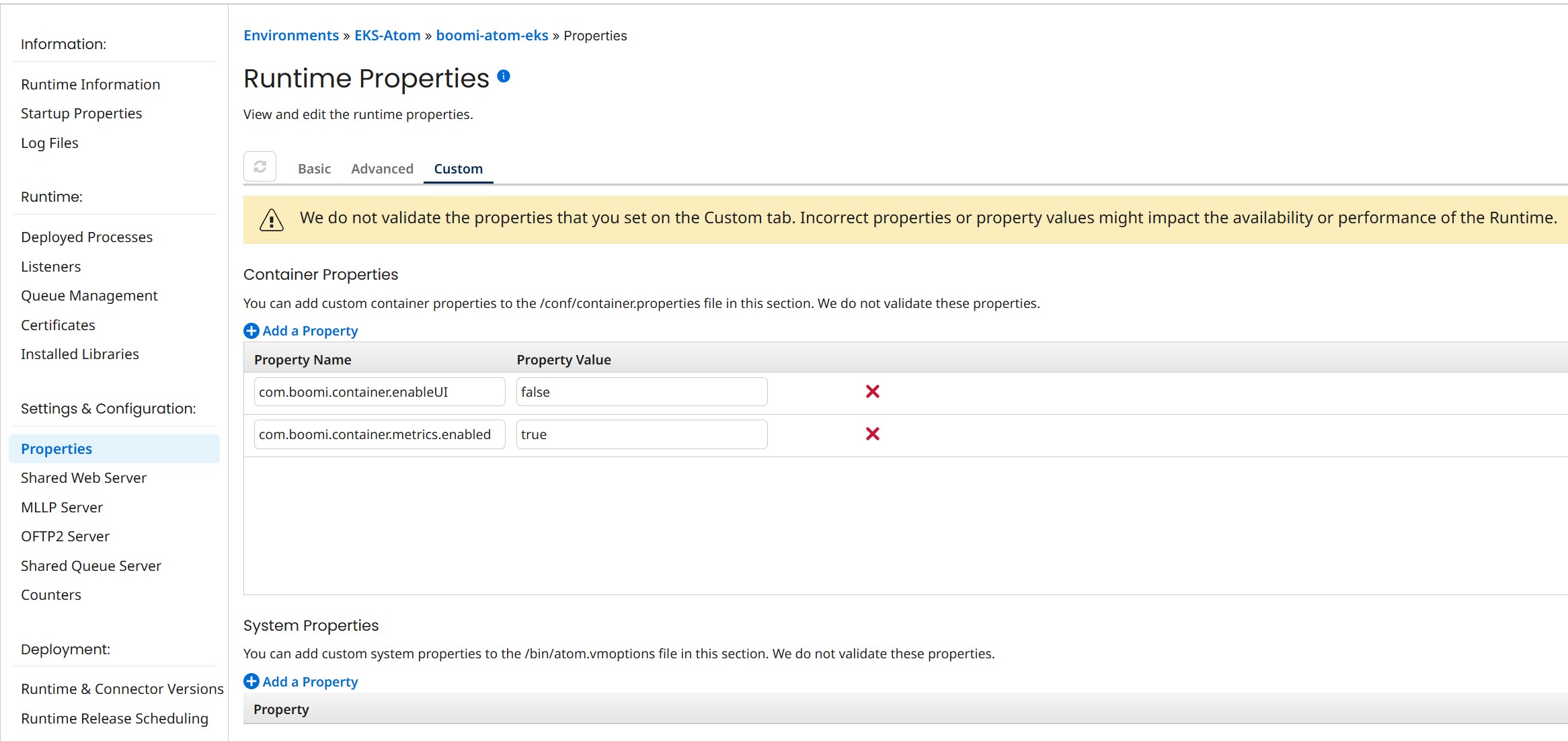The height and width of the screenshot is (741, 1568).
Task: Click plus icon to add container property
Action: pyautogui.click(x=251, y=331)
